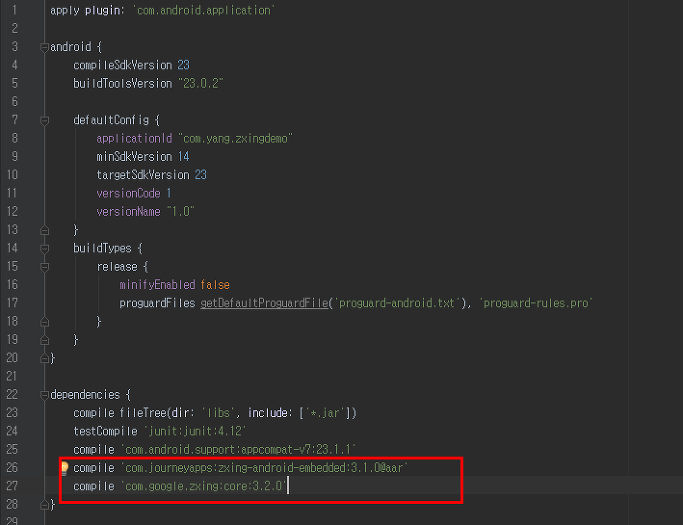Click proguardFiles keyword on line 17
This screenshot has width=683, height=525.
157,303
